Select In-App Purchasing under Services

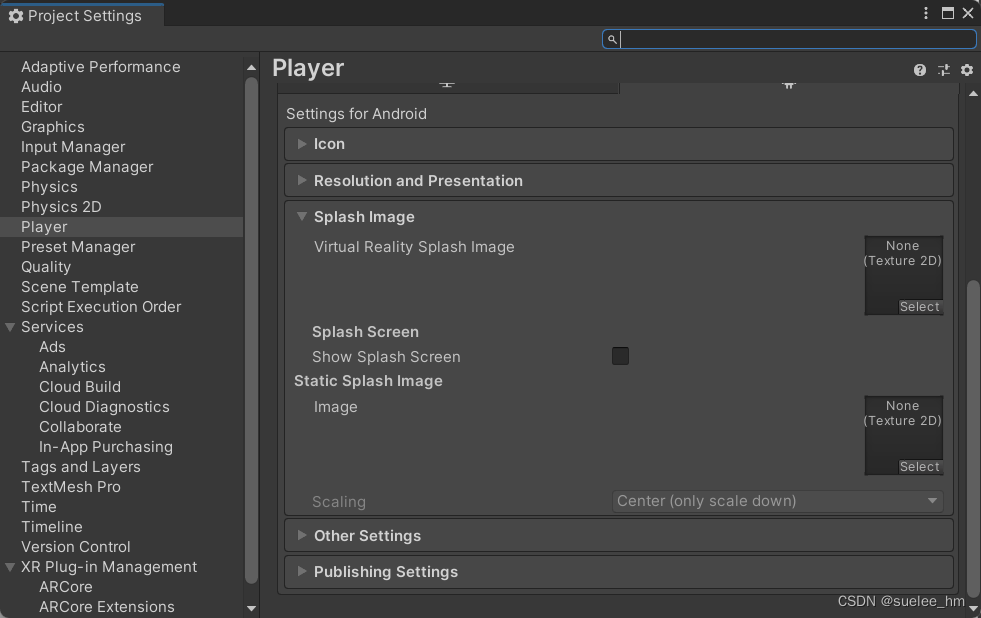point(106,447)
